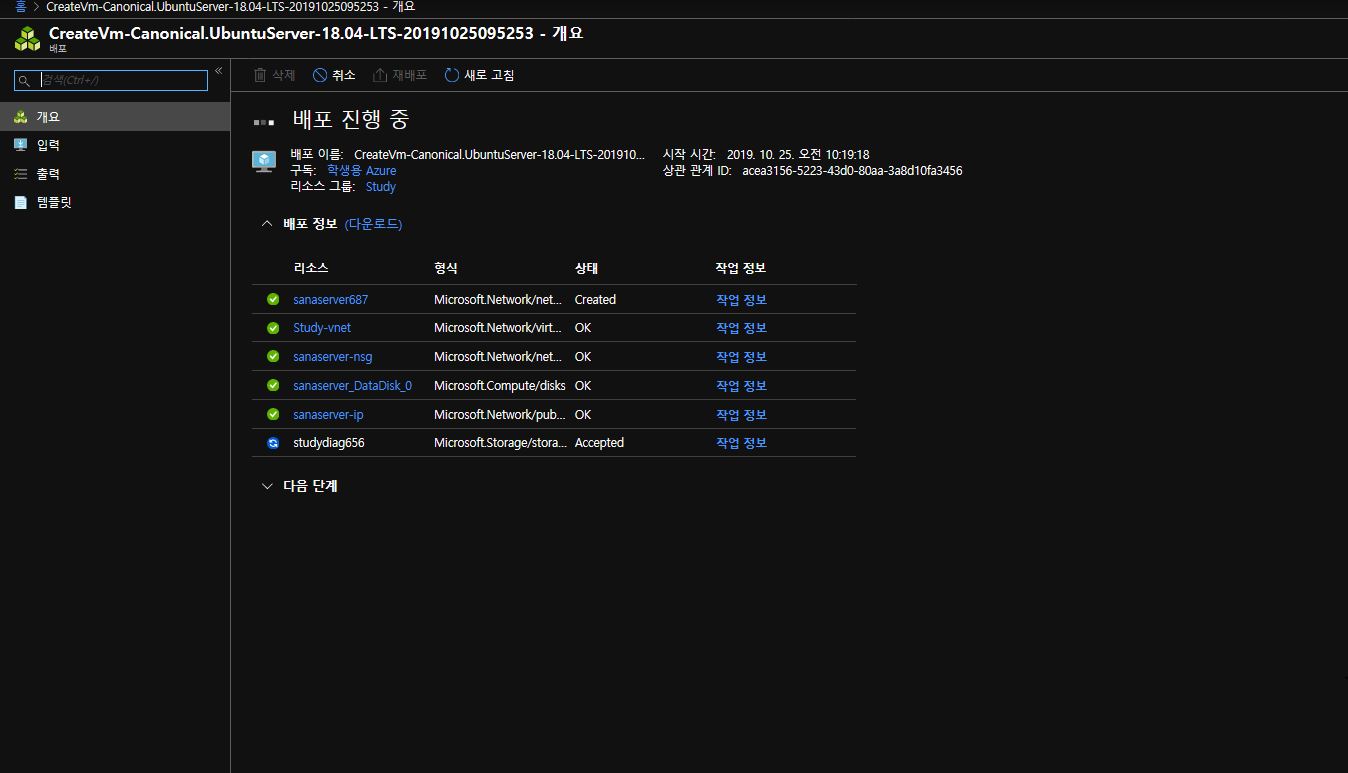Expand the 다음 단계 section
Viewport: 1348px width, 773px height.
pos(266,486)
